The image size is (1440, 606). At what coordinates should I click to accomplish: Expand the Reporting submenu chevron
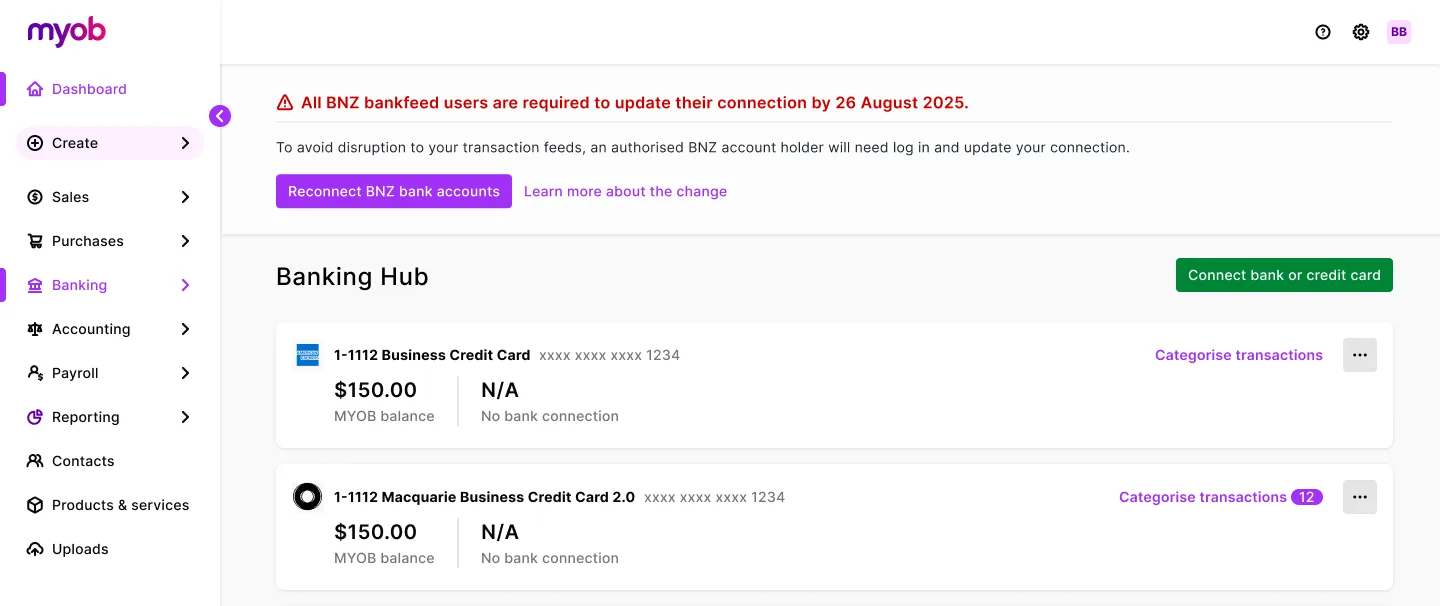185,417
